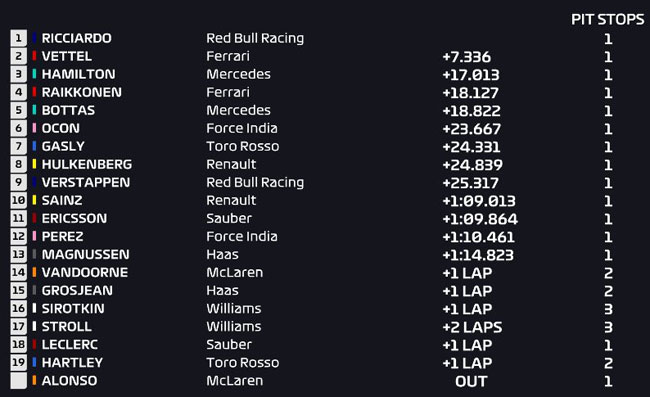Click the blank position box beside Alonso

click(x=18, y=381)
